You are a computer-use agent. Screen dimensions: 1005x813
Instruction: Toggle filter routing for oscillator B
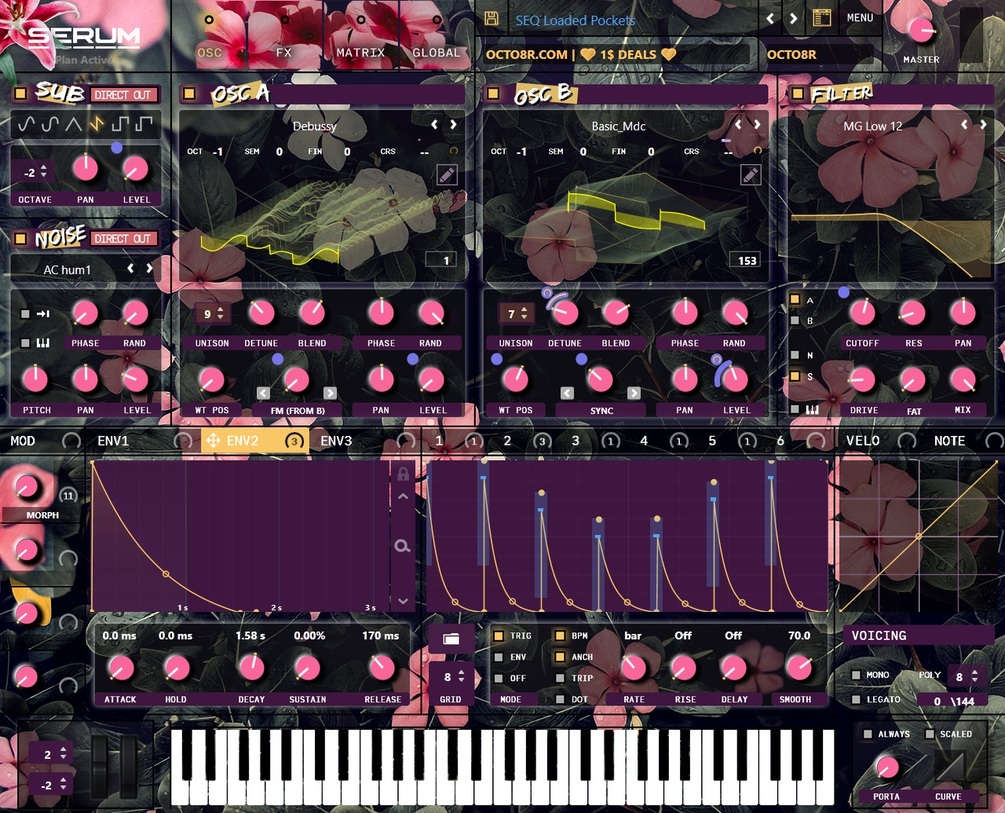[x=795, y=320]
